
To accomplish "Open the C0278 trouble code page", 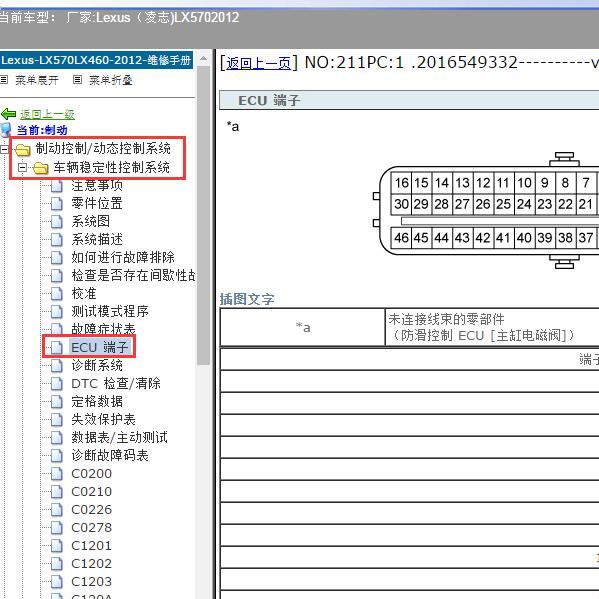I will (92, 527).
